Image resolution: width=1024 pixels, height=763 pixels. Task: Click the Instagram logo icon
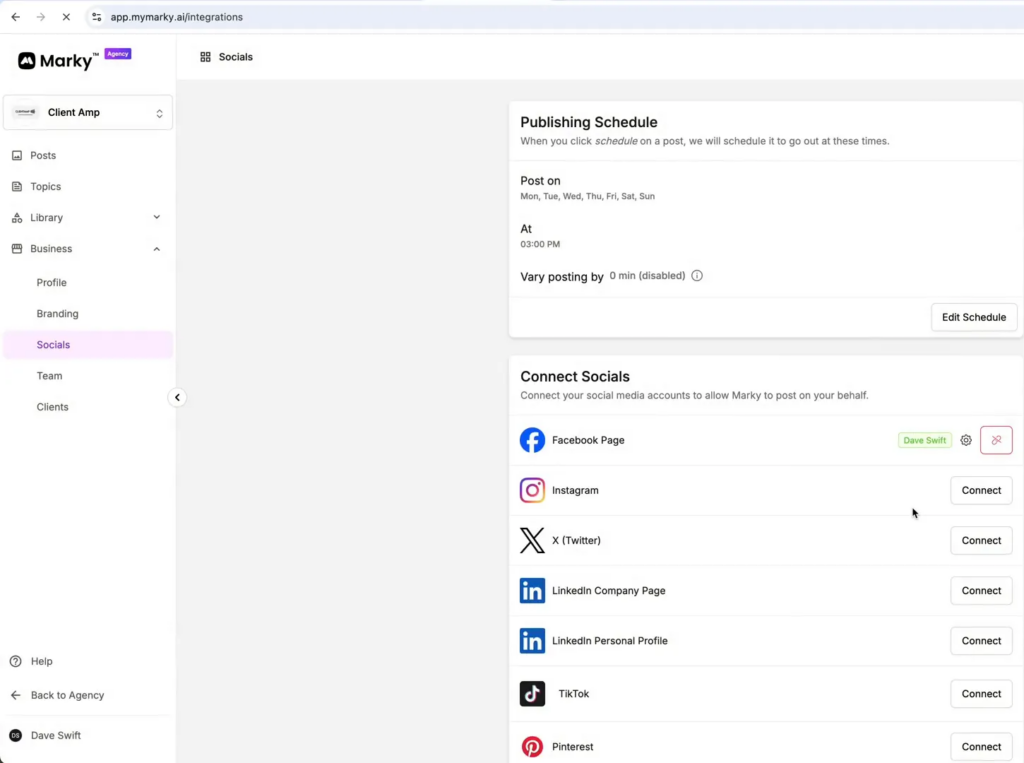(x=532, y=491)
